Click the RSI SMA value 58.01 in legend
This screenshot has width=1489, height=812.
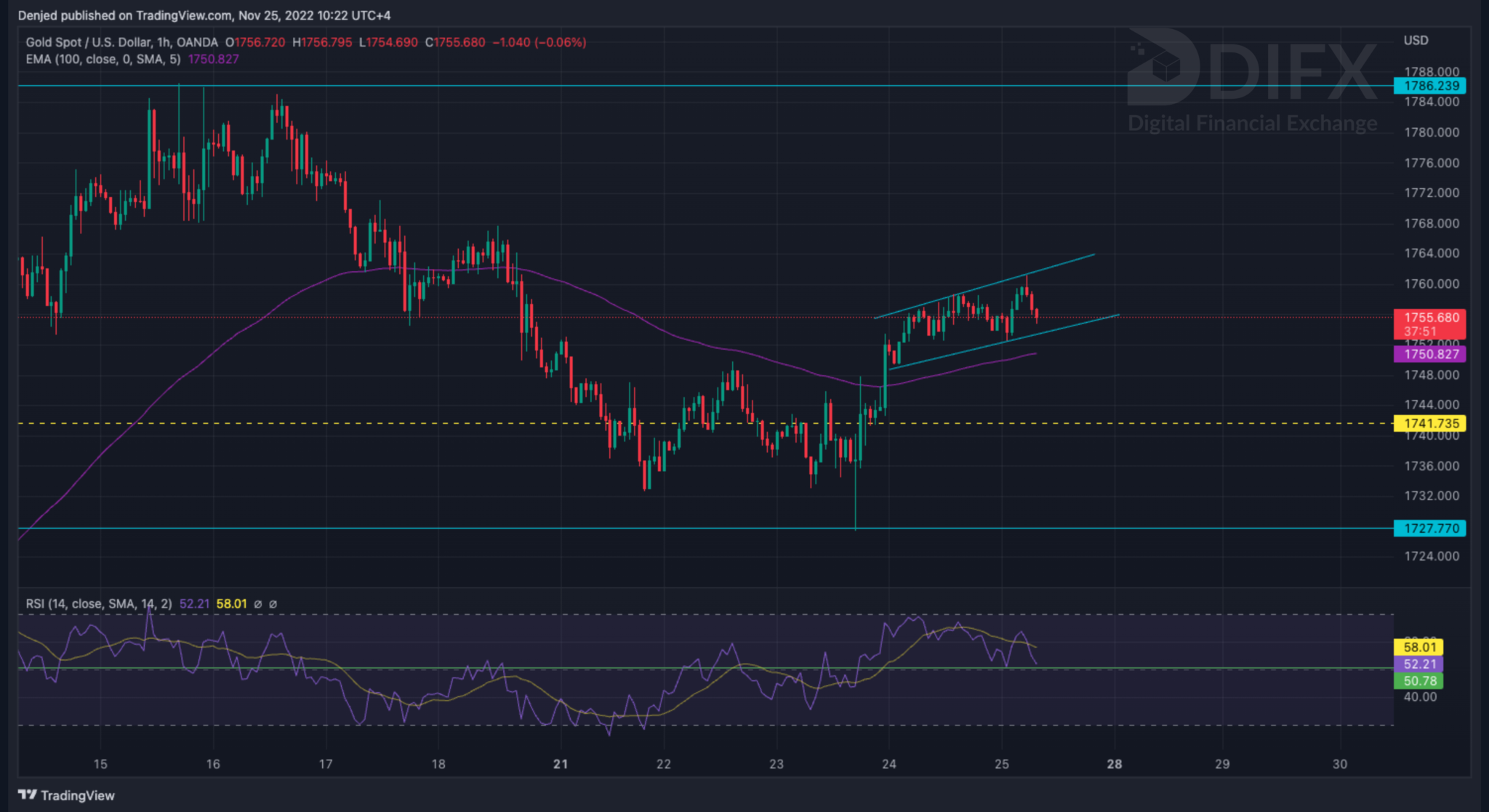point(231,603)
